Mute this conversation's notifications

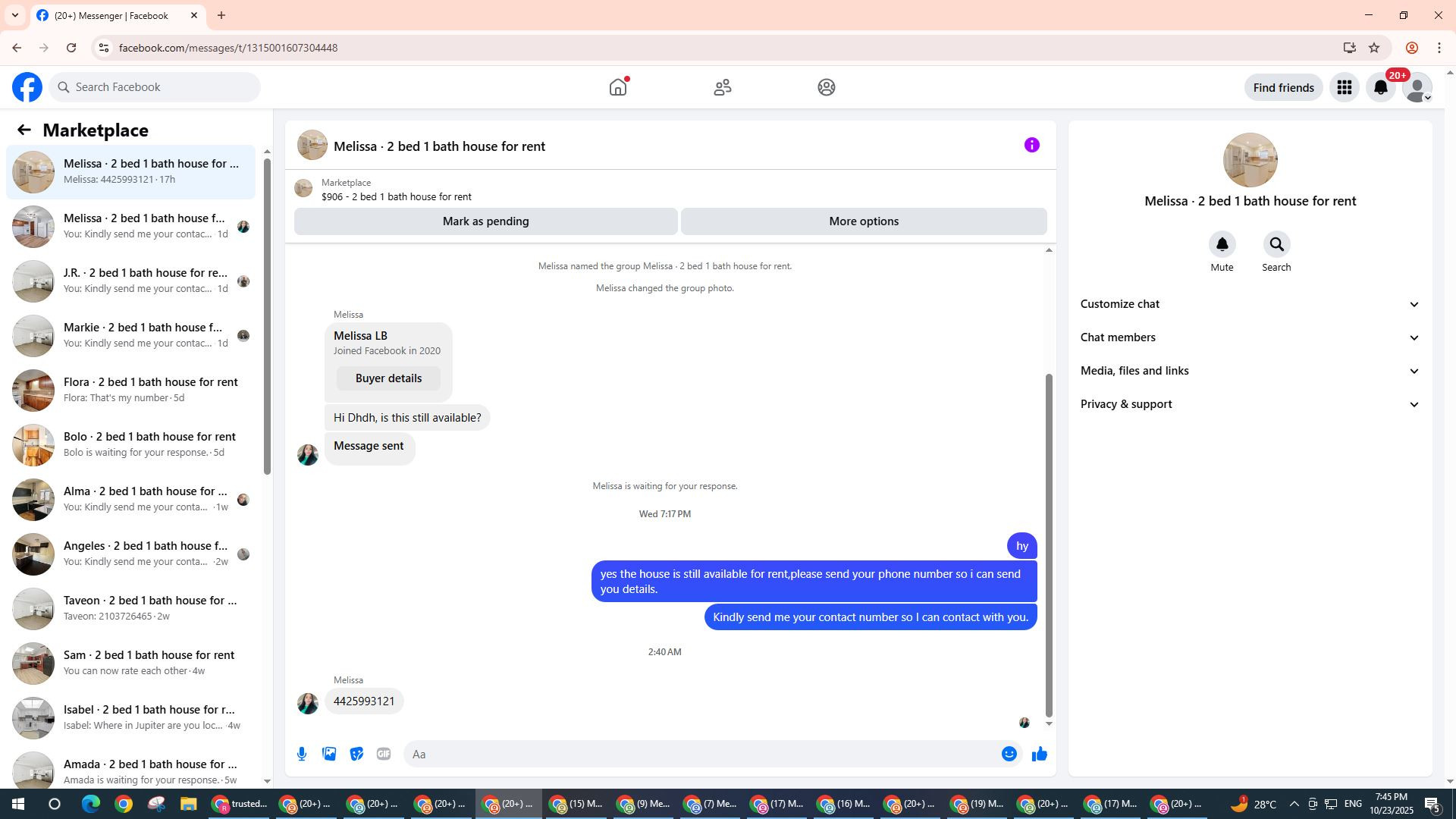click(x=1222, y=245)
